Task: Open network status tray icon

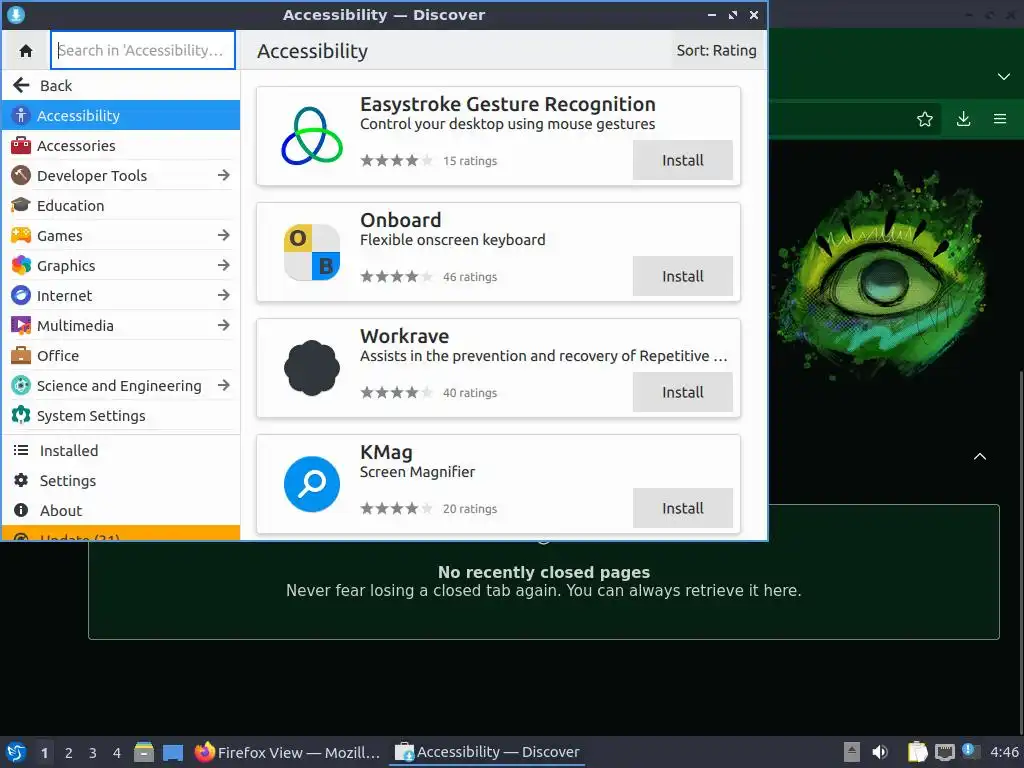Action: 944,752
